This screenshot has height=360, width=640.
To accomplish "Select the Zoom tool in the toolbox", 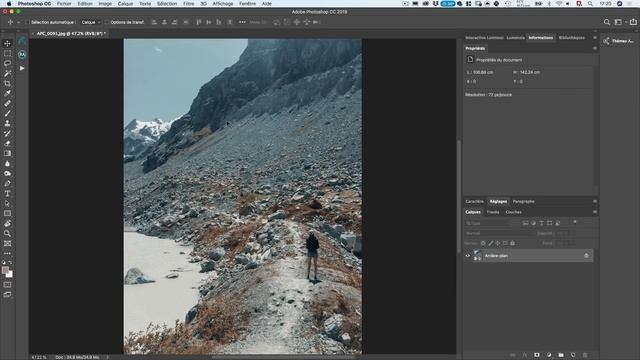I will 7,233.
